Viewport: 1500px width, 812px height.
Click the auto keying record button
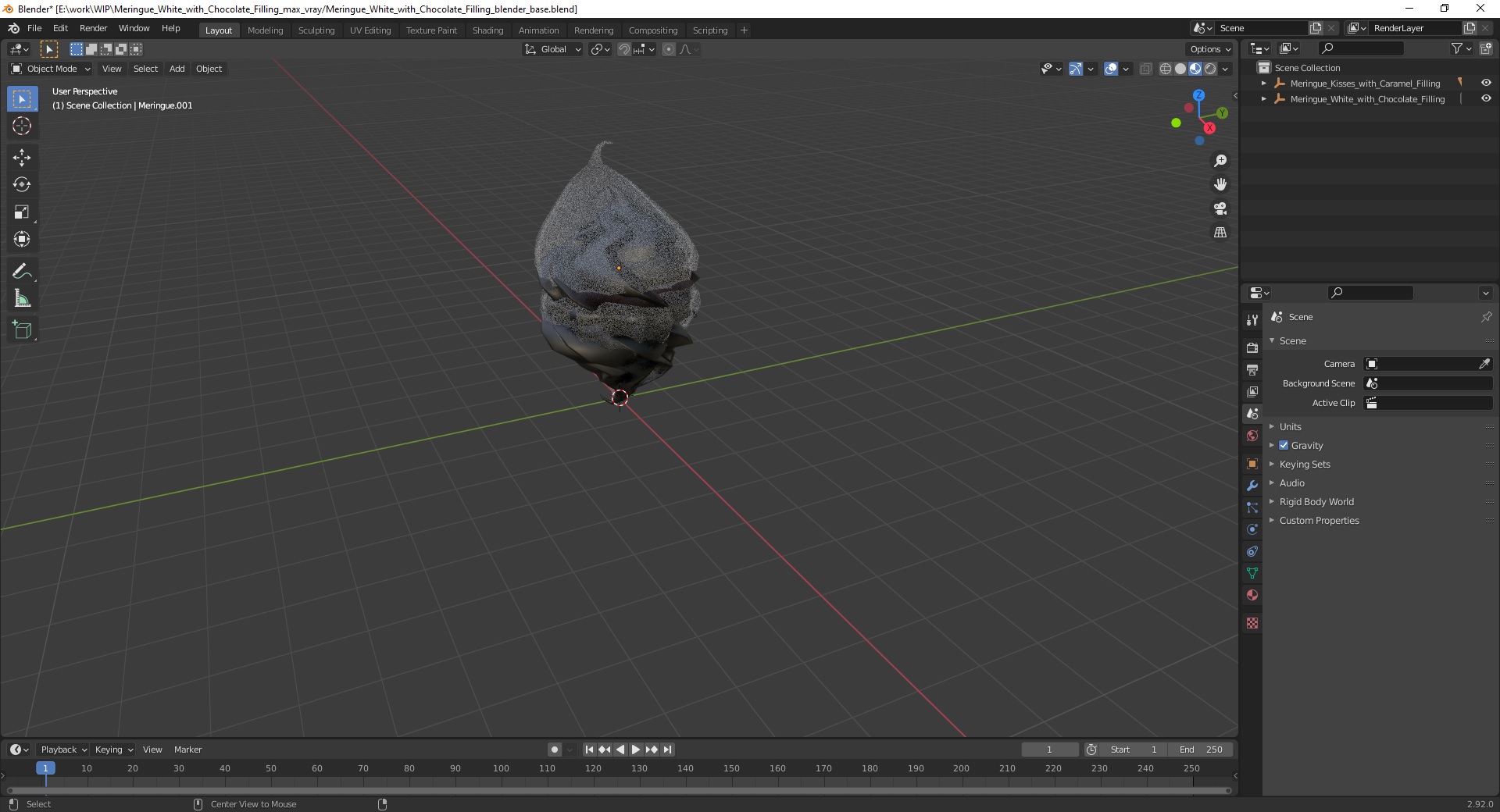(555, 750)
